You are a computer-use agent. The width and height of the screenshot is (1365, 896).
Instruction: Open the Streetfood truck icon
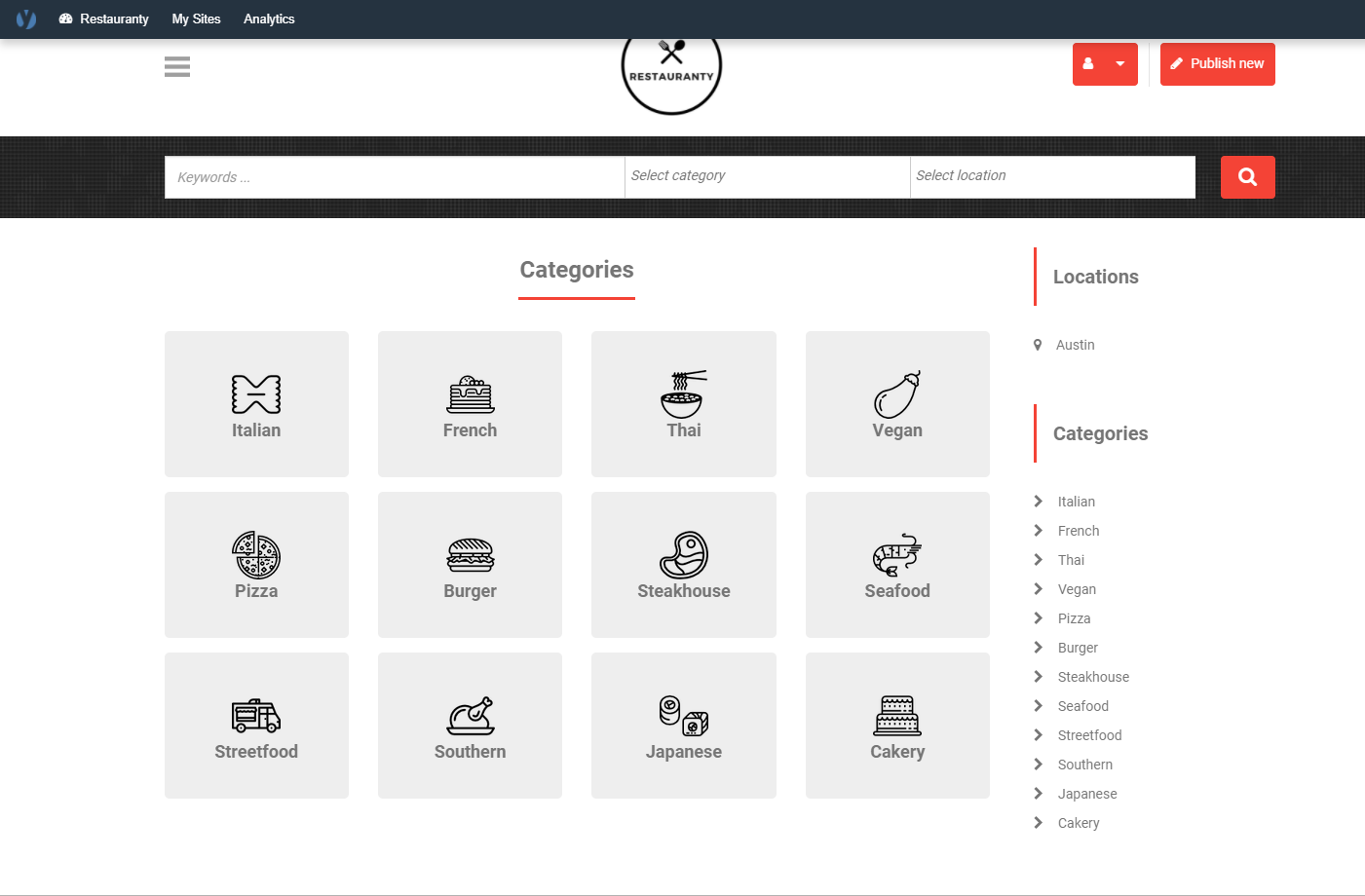(256, 716)
